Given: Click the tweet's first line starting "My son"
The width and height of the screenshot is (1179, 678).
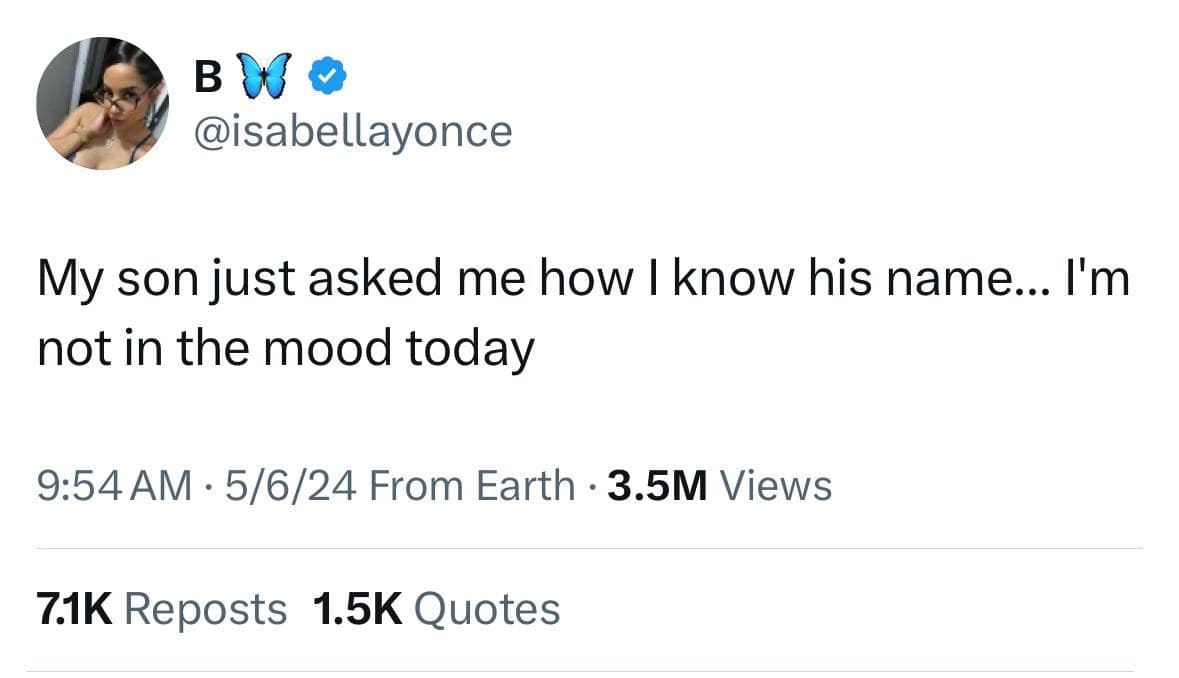Looking at the screenshot, I should (x=583, y=280).
